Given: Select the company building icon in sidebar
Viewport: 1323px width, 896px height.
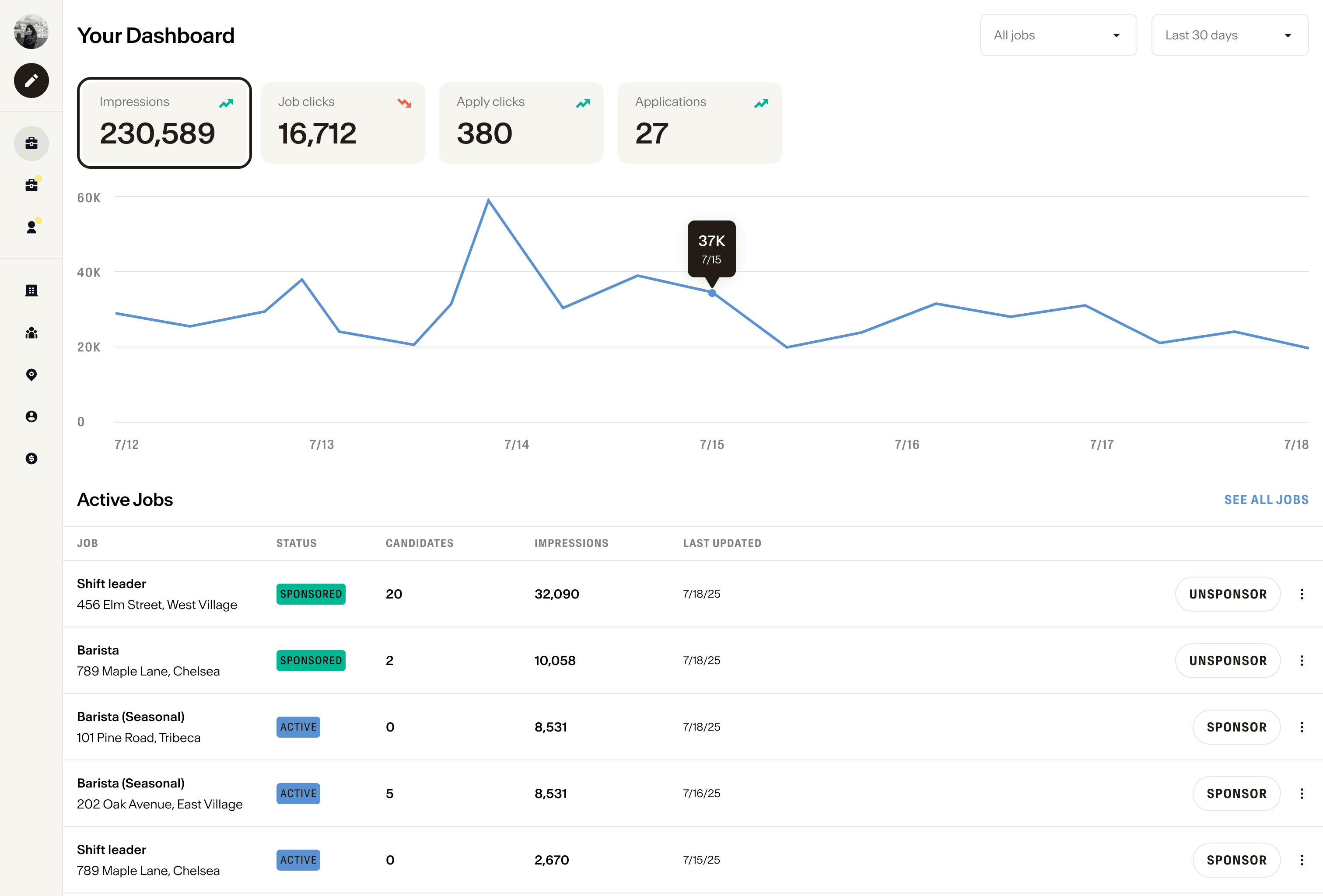Looking at the screenshot, I should coord(31,290).
